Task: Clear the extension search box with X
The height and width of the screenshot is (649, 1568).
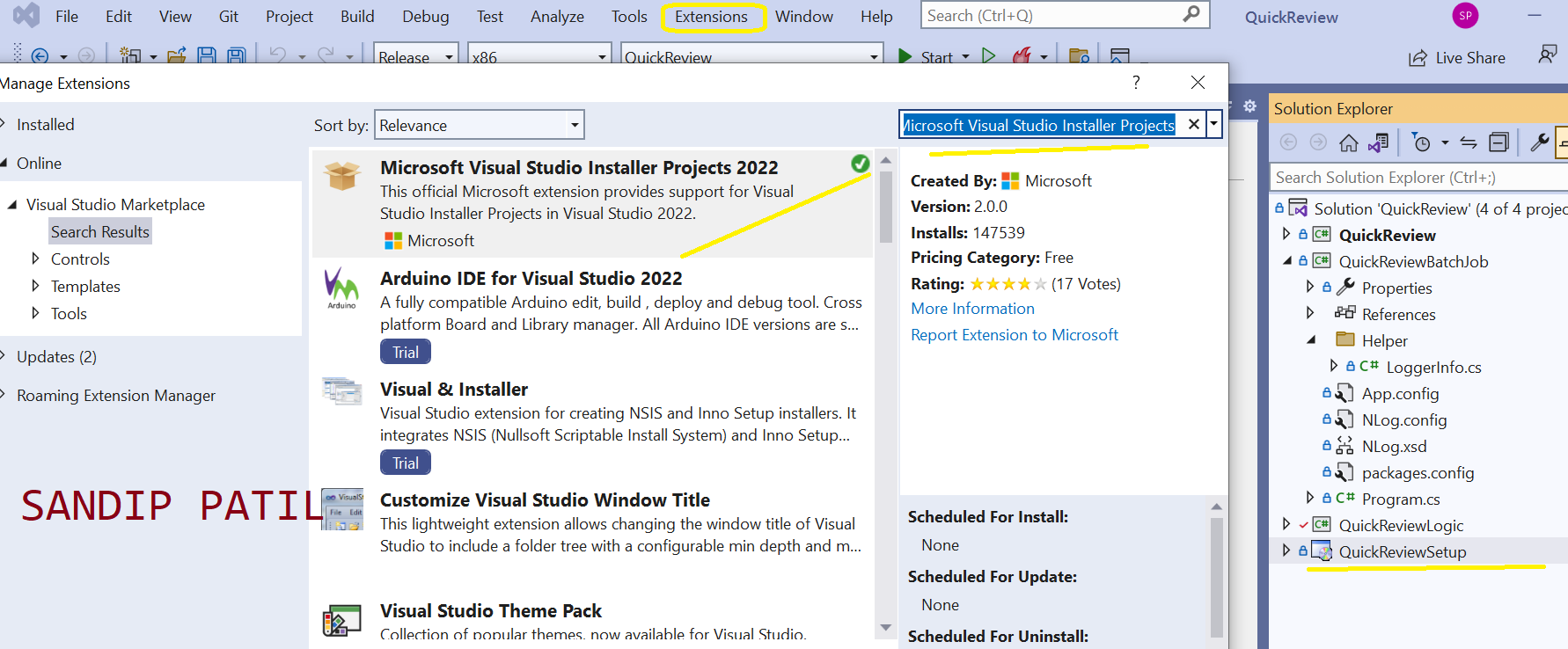Action: 1193,124
